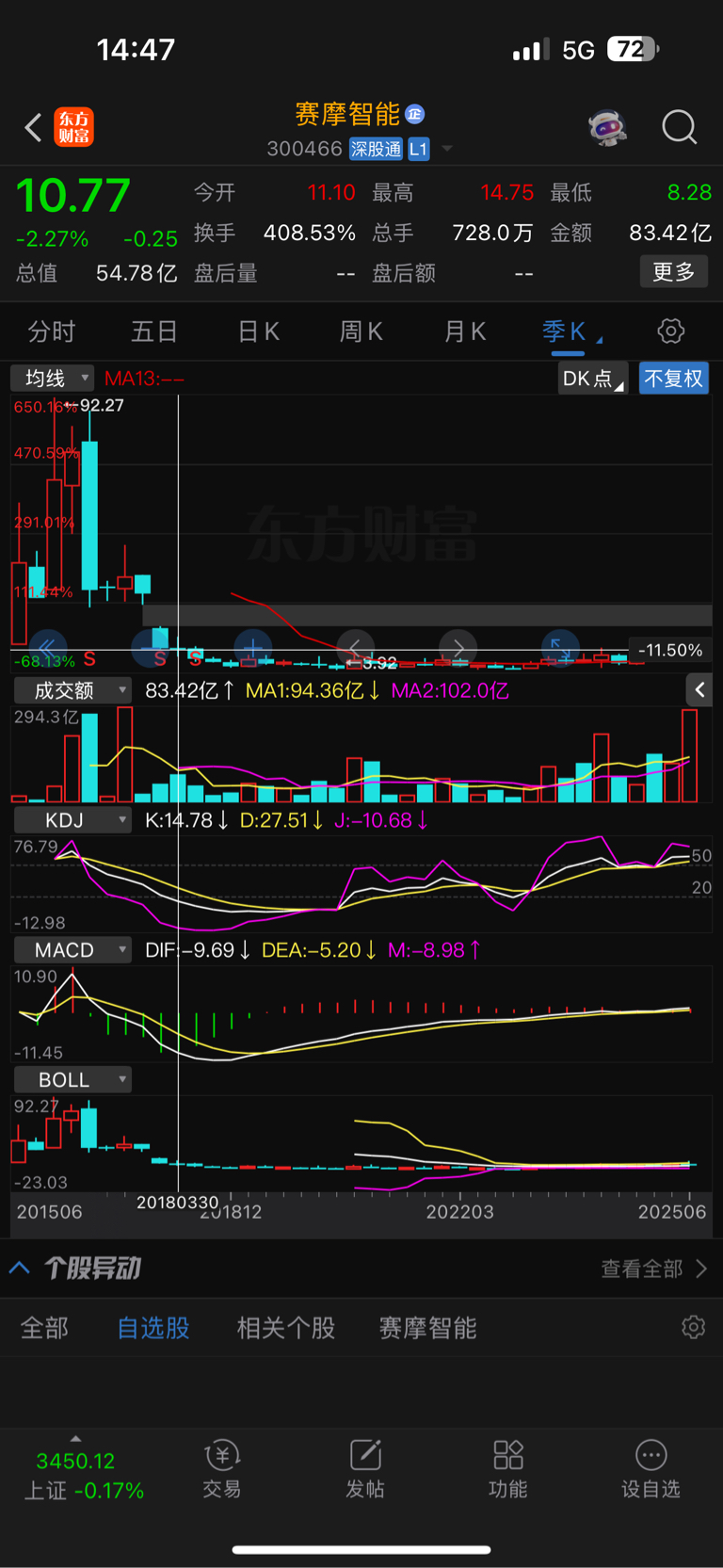Tap the back arrow in header
This screenshot has height=1568, width=723.
33,127
